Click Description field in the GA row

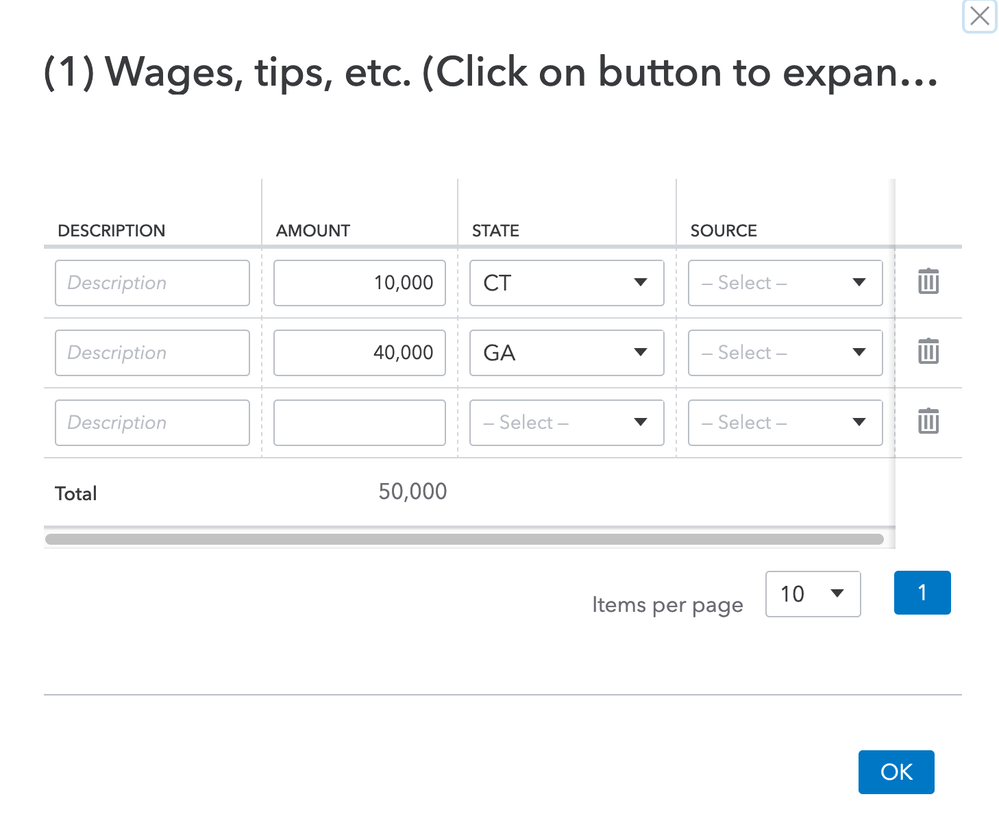[152, 353]
